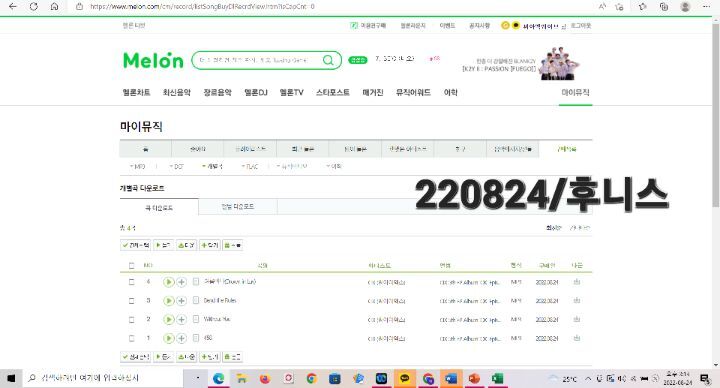This screenshot has width=720, height=388.
Task: Open song detail page icon for 'Drown in Luv'
Action: [196, 281]
